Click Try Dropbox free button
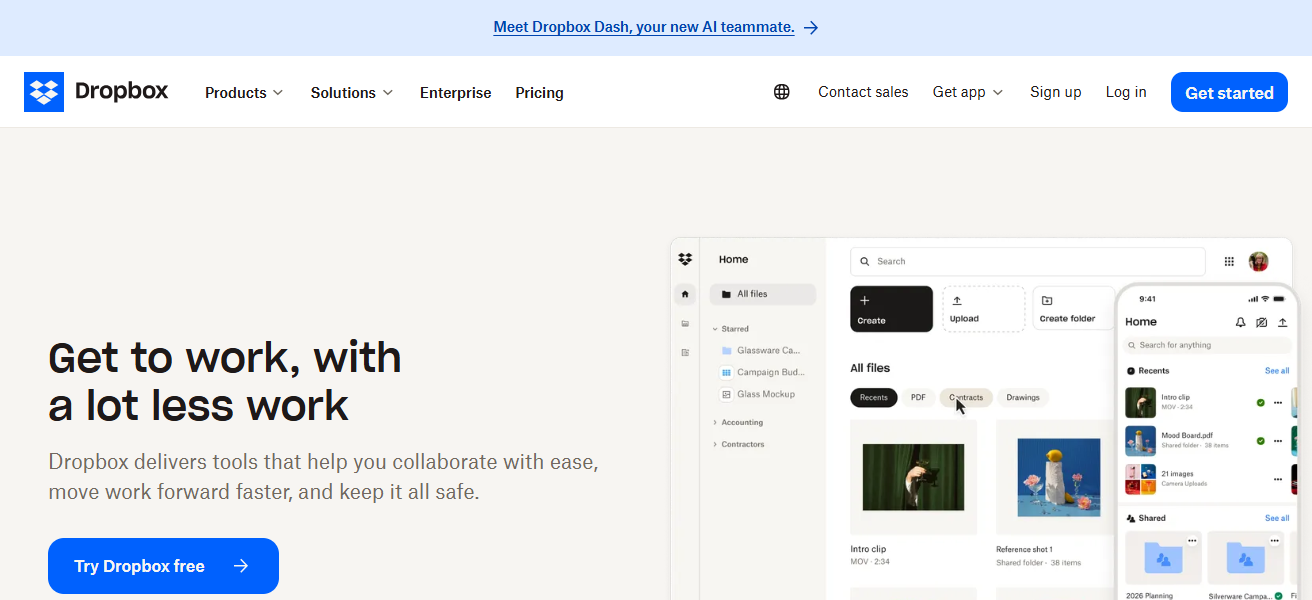The width and height of the screenshot is (1312, 600). tap(163, 566)
